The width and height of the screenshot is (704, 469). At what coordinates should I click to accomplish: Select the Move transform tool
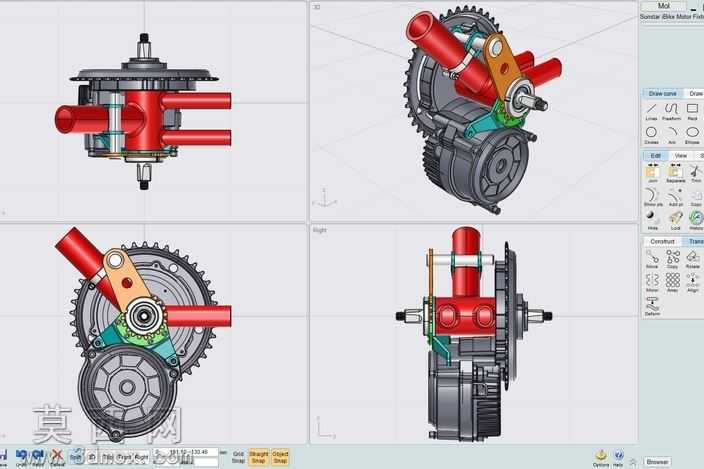point(652,259)
